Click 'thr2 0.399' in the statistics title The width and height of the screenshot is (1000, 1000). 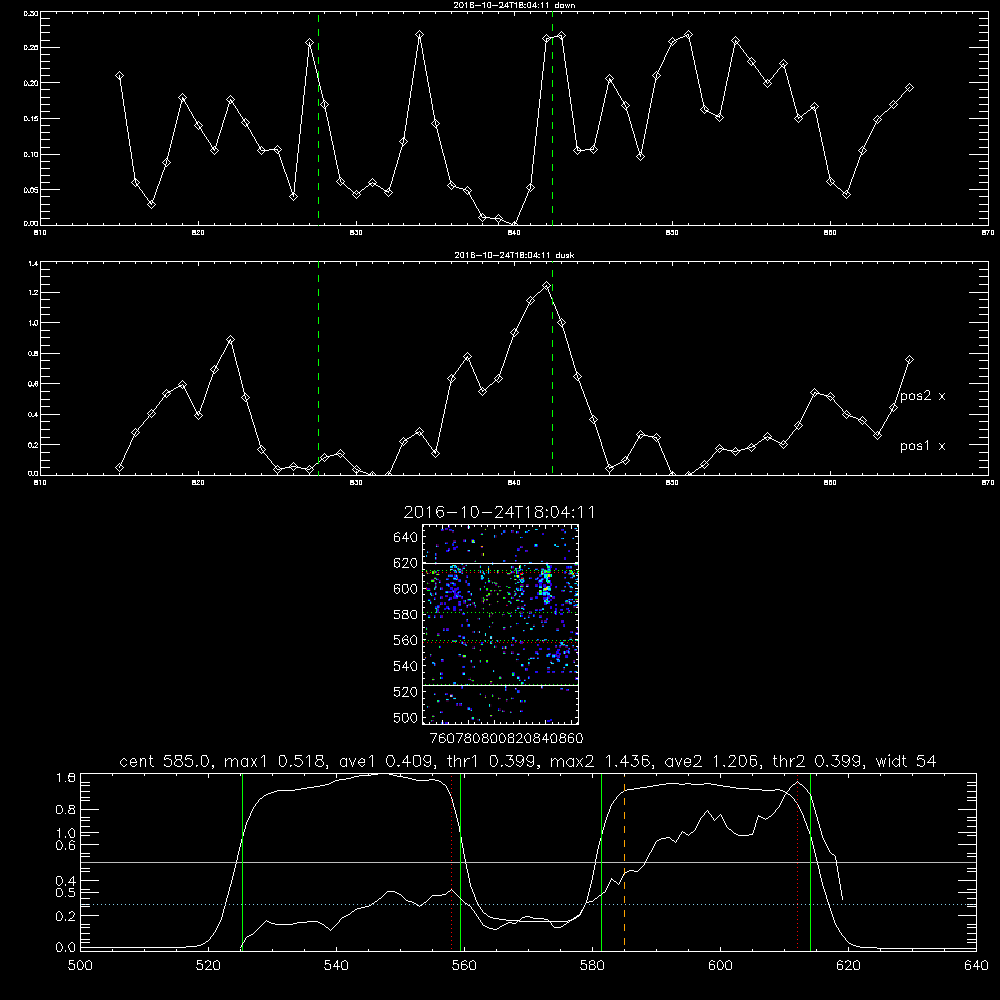[818, 761]
